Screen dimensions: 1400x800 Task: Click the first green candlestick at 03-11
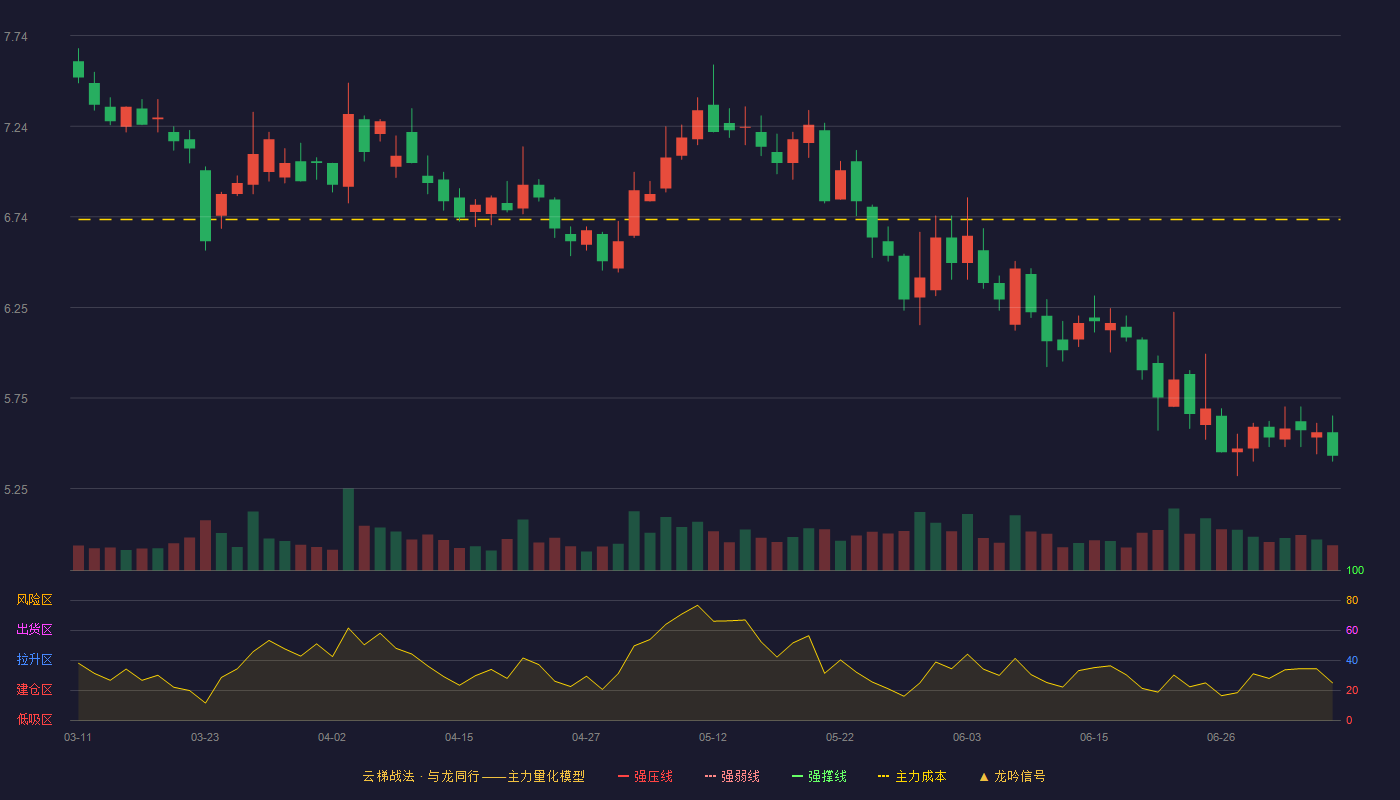pyautogui.click(x=78, y=68)
